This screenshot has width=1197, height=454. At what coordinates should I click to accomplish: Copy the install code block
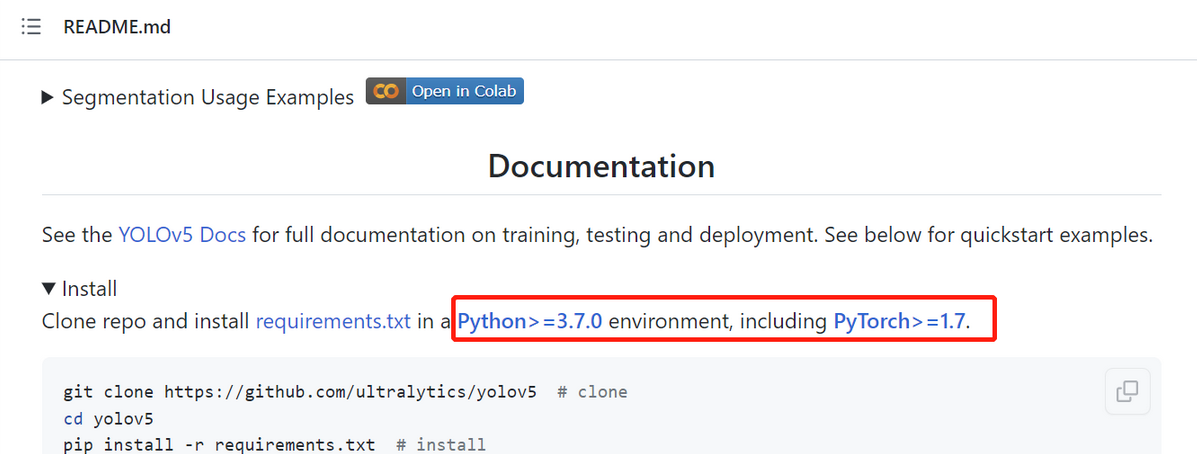(x=1127, y=391)
